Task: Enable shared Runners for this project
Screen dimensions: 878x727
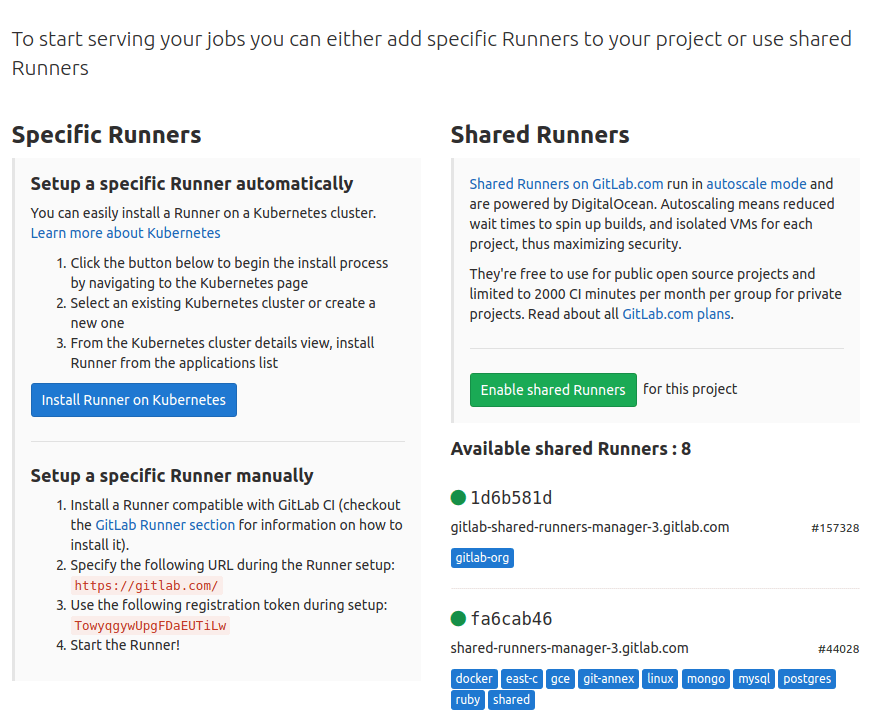Action: 553,390
